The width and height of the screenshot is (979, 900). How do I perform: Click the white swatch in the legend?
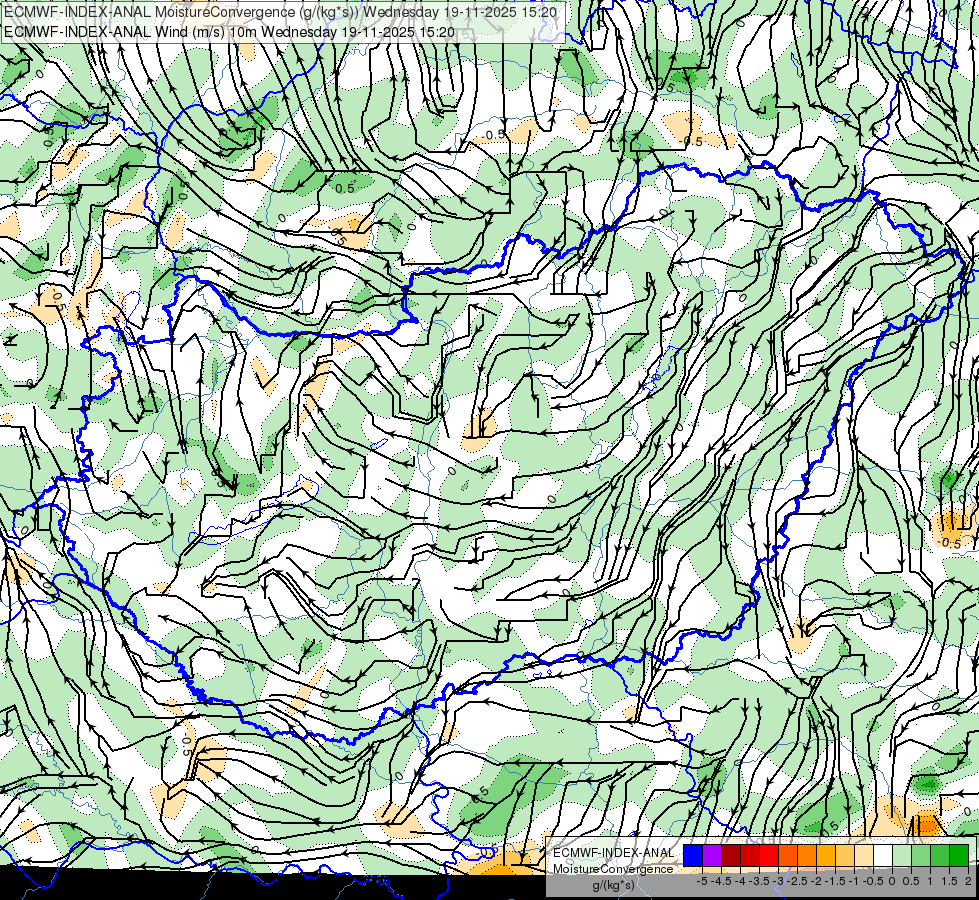[883, 855]
